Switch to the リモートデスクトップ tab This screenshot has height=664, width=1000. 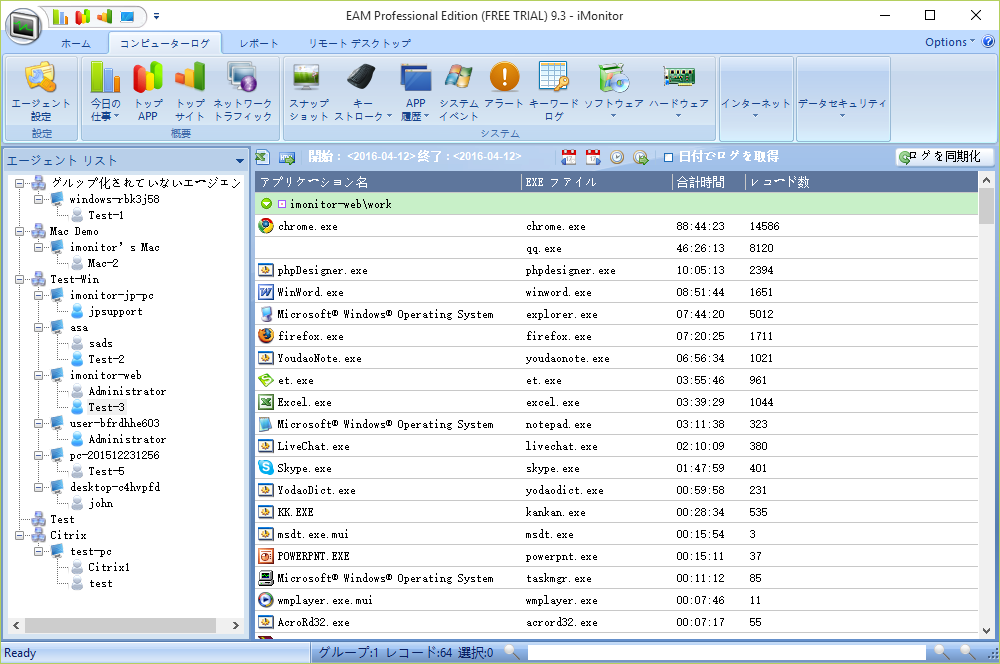[359, 44]
